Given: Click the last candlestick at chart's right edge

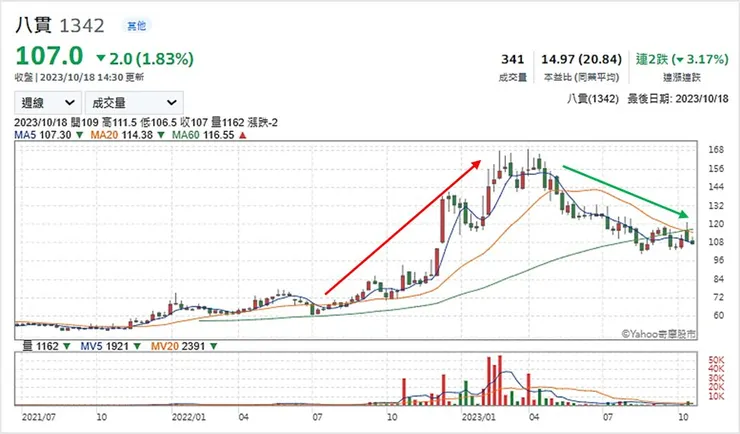Looking at the screenshot, I should (692, 242).
